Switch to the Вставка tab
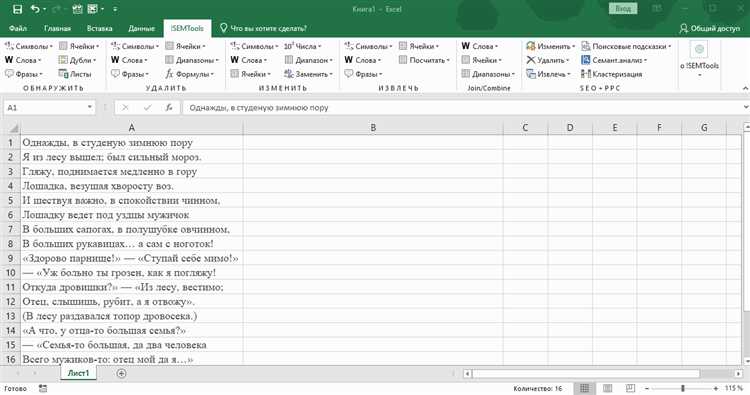The height and width of the screenshot is (395, 750). pyautogui.click(x=99, y=29)
